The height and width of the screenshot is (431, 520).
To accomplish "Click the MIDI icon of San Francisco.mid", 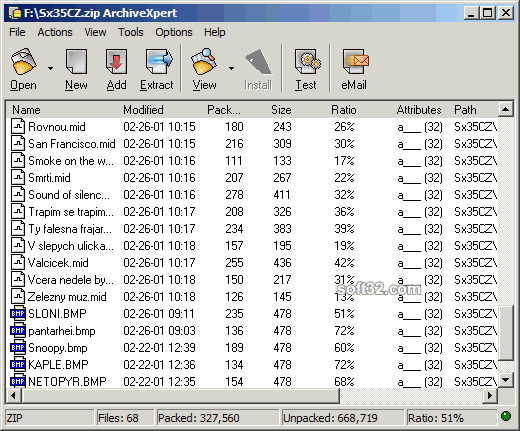I will [18, 143].
